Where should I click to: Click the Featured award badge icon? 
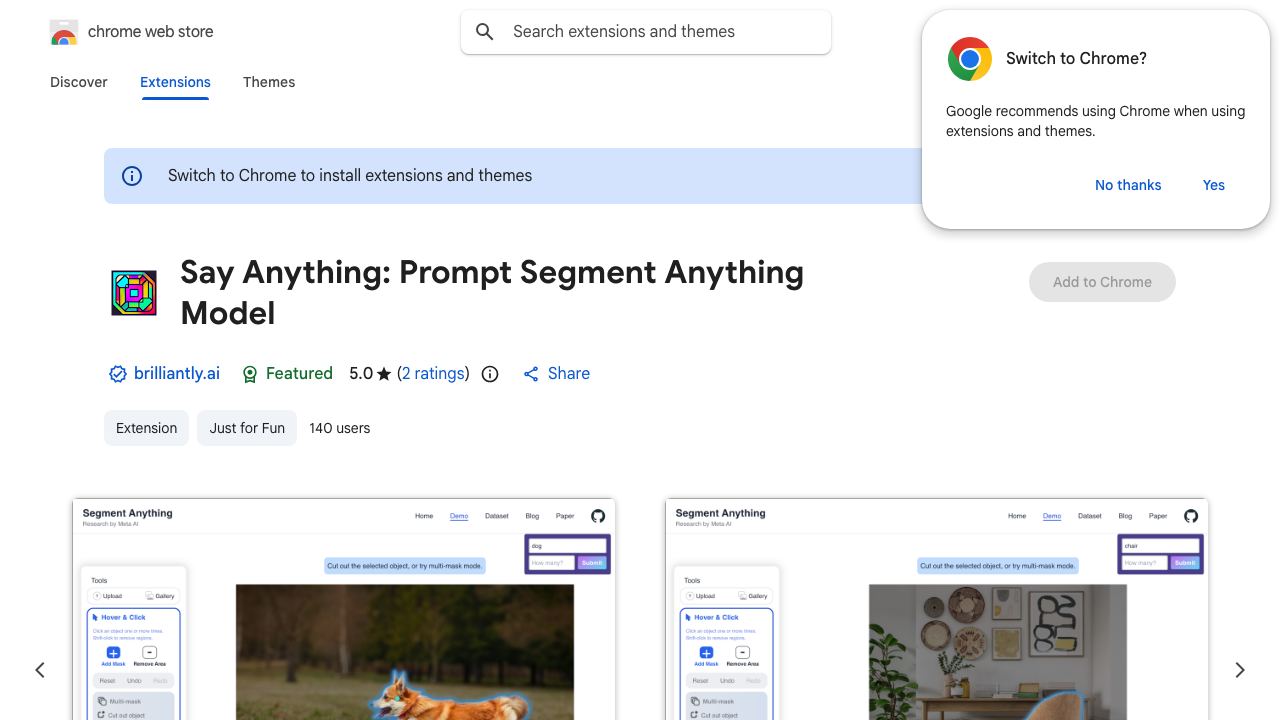click(250, 374)
